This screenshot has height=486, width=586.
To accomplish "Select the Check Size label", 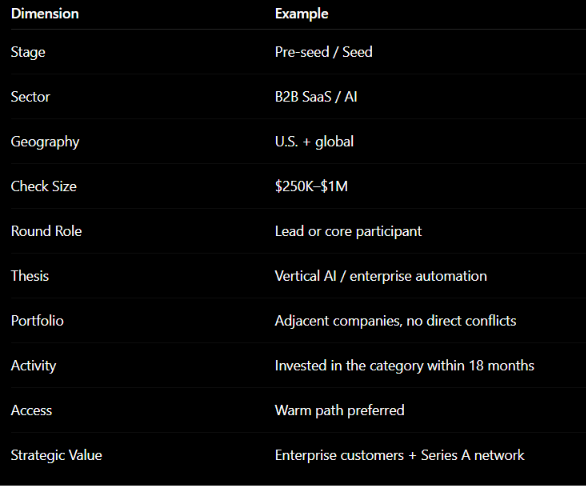I will (x=44, y=186).
